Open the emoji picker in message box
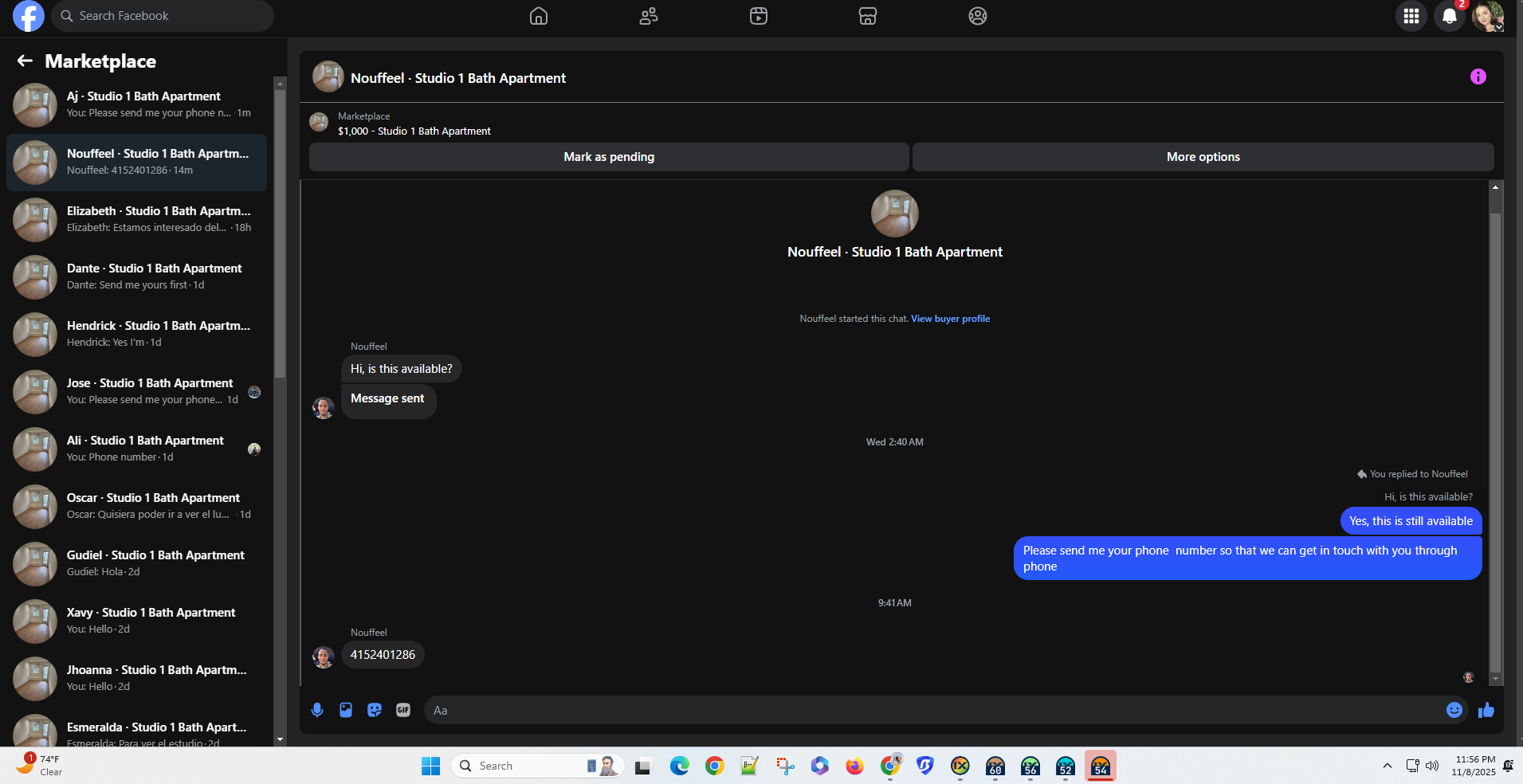This screenshot has width=1523, height=784. 1454,710
